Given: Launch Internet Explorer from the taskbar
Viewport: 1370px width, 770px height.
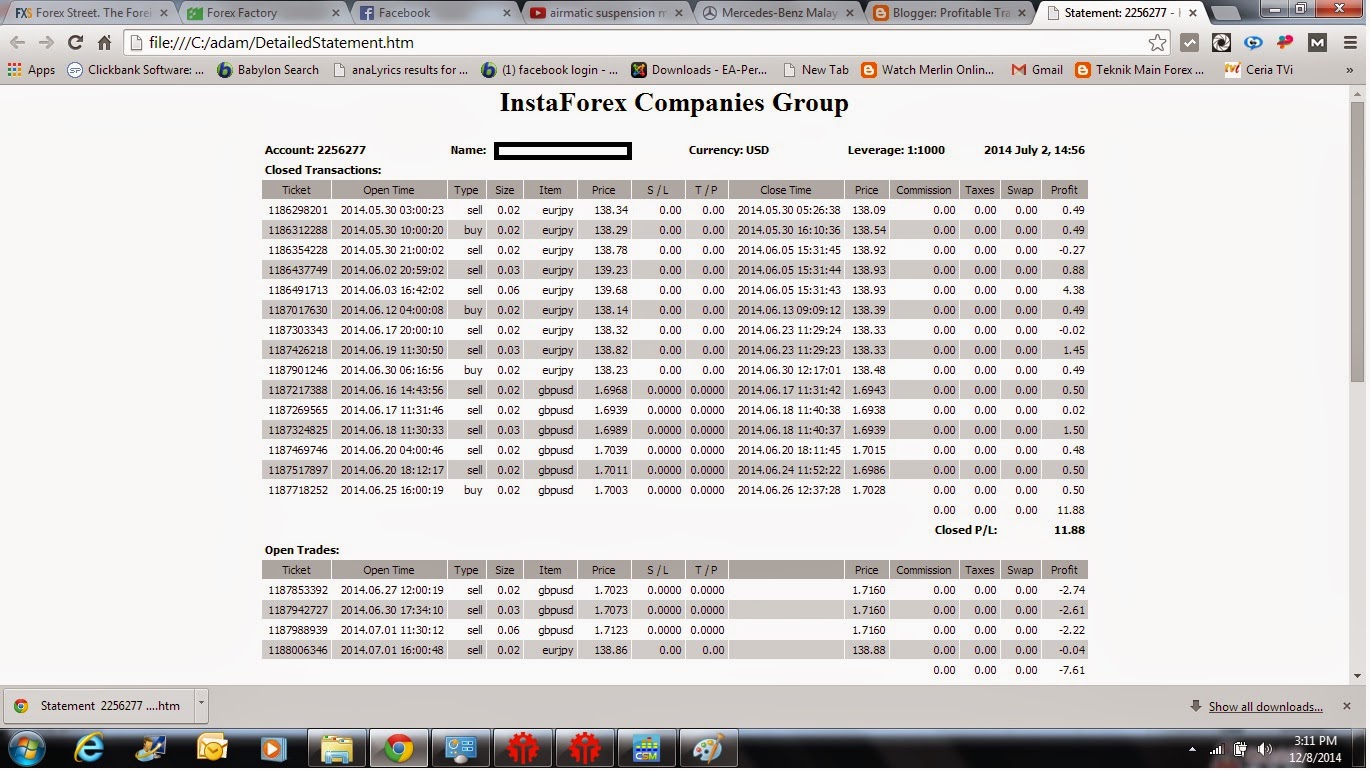Looking at the screenshot, I should 90,748.
